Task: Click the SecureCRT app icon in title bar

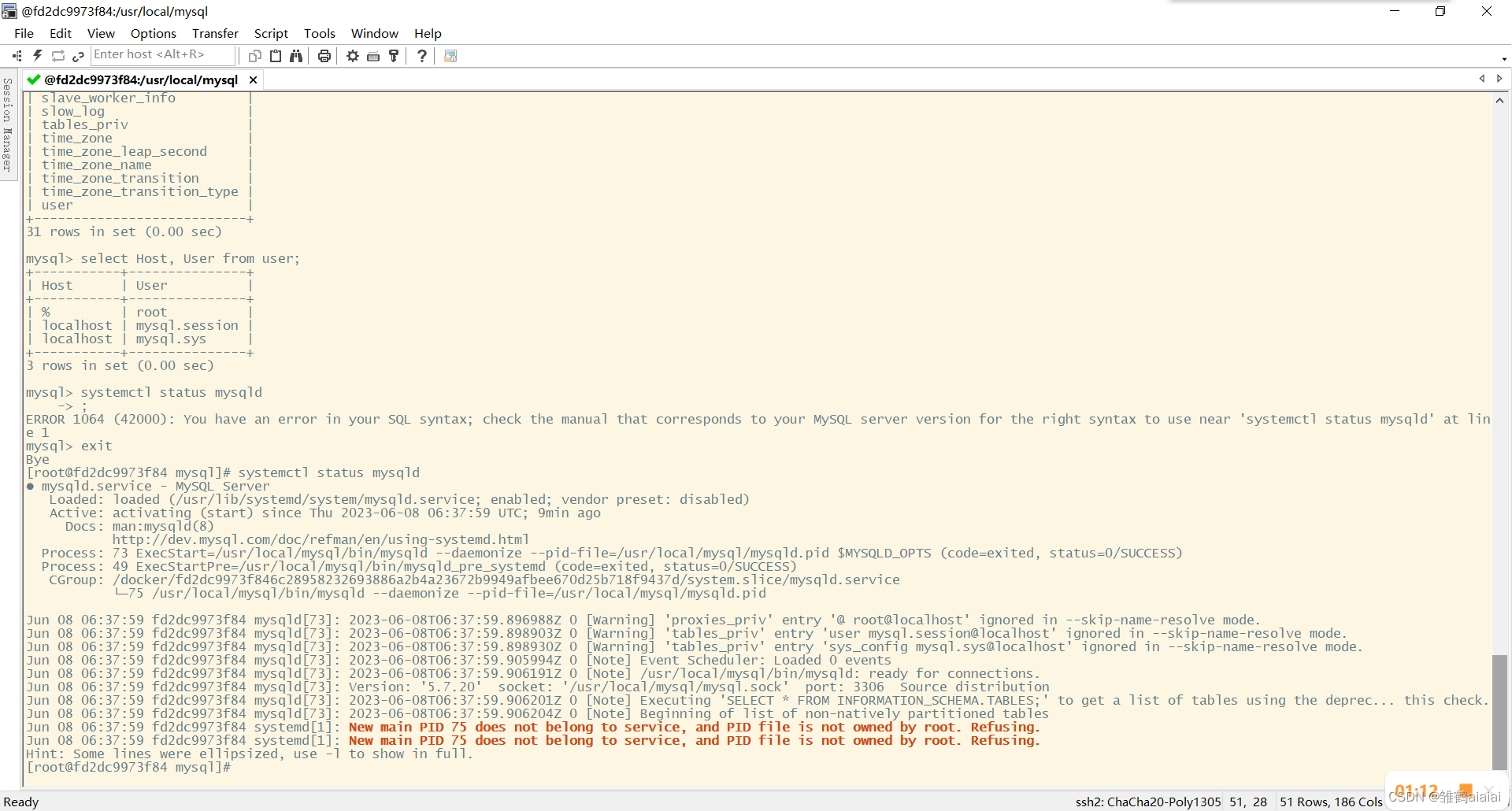Action: pos(9,11)
